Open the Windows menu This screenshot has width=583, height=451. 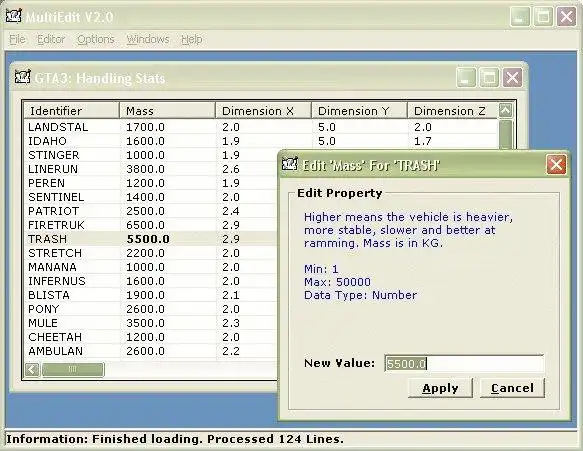(x=148, y=39)
